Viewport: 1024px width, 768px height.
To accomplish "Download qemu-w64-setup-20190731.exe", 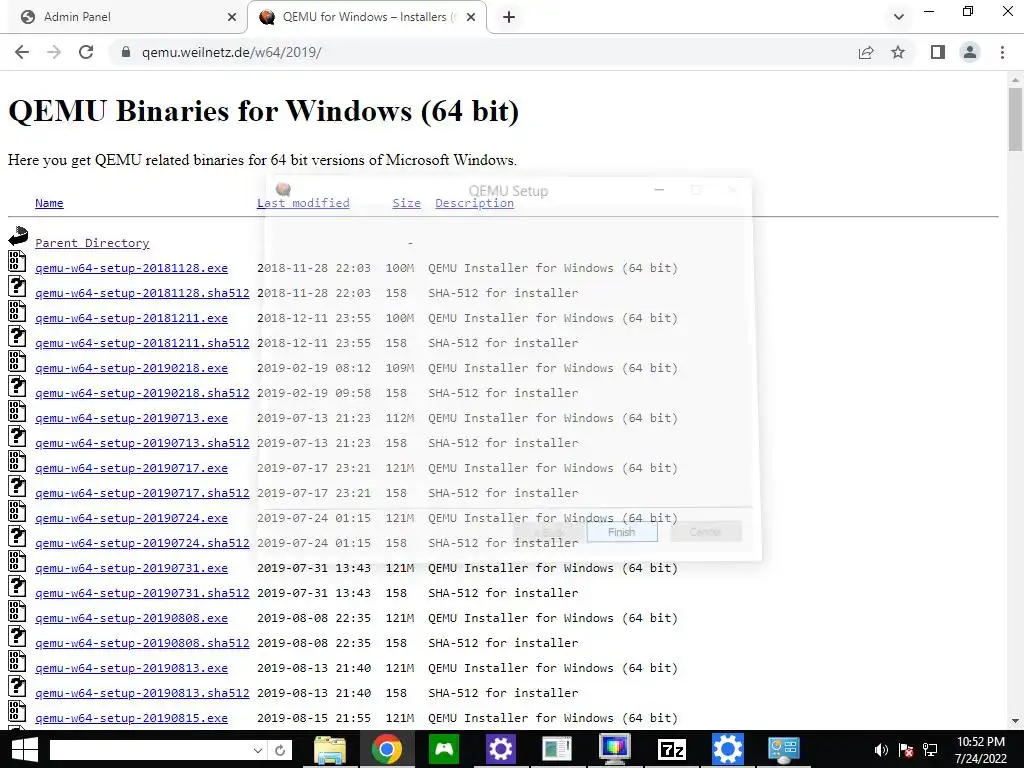I will tap(131, 568).
